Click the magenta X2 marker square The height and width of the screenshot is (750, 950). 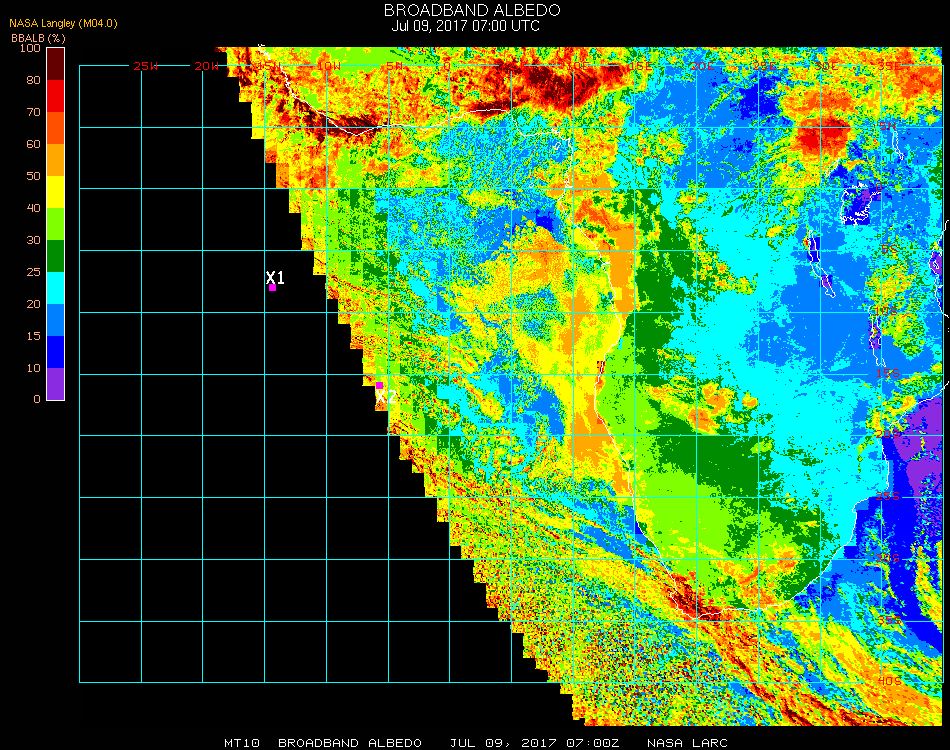pyautogui.click(x=379, y=385)
